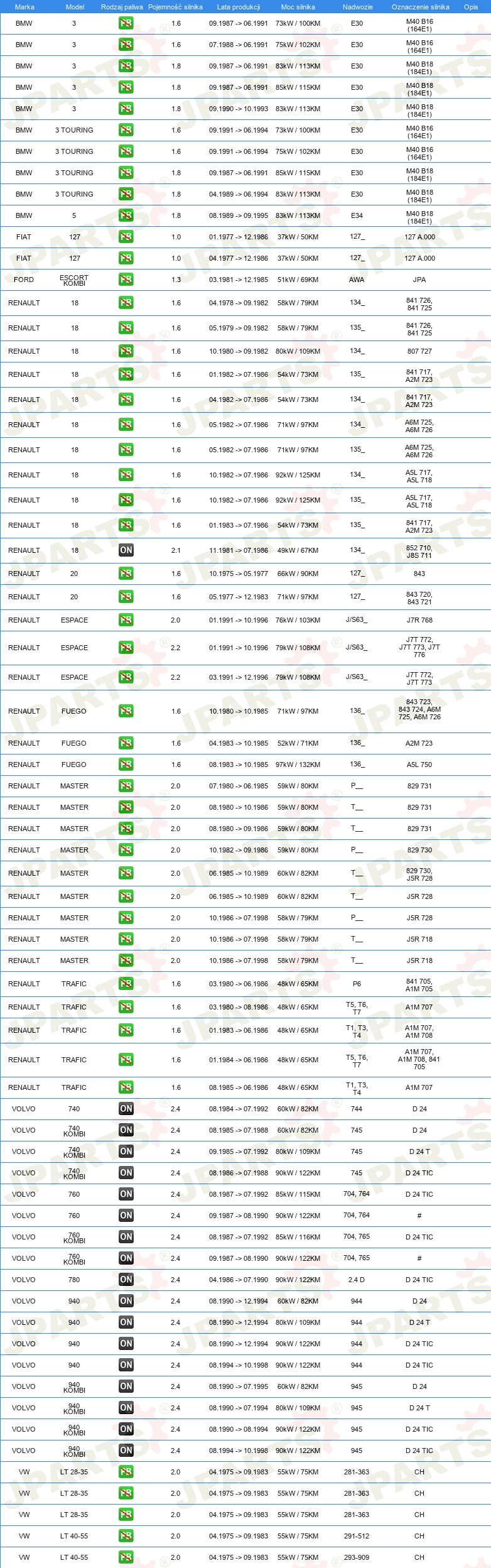
Task: Click the 291-512 body cell
Action: [x=357, y=1536]
